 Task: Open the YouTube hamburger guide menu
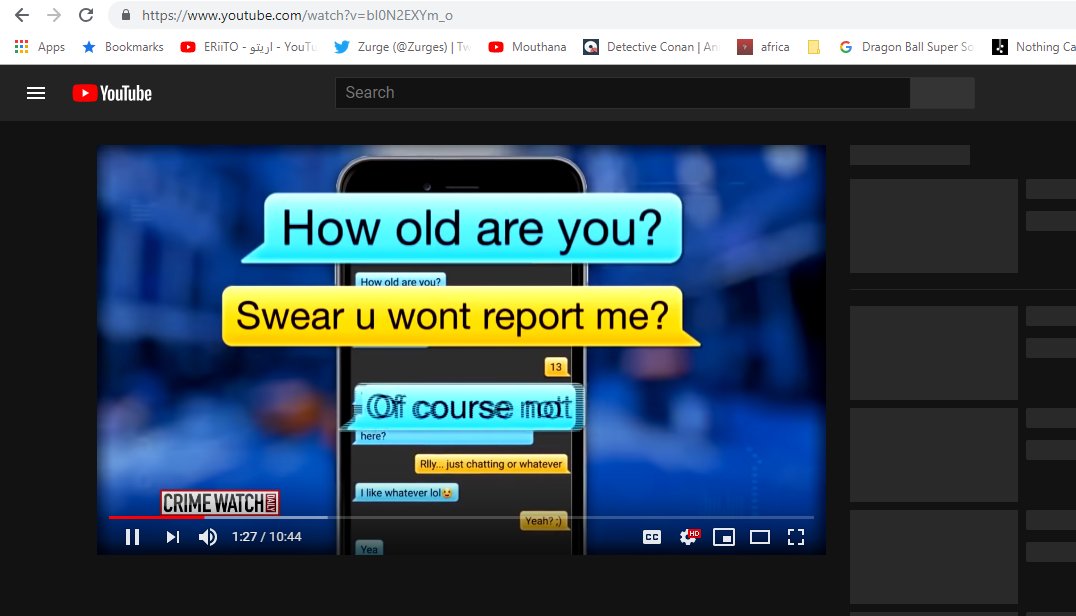36,93
